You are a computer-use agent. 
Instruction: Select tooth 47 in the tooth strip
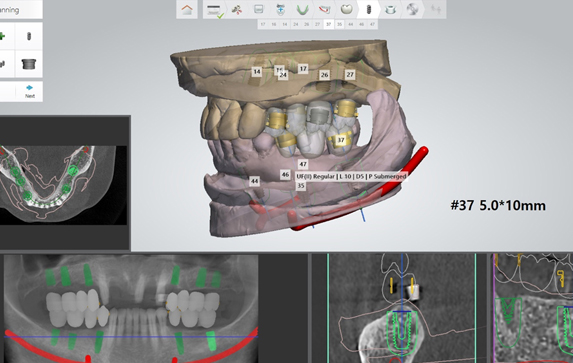[x=372, y=24]
